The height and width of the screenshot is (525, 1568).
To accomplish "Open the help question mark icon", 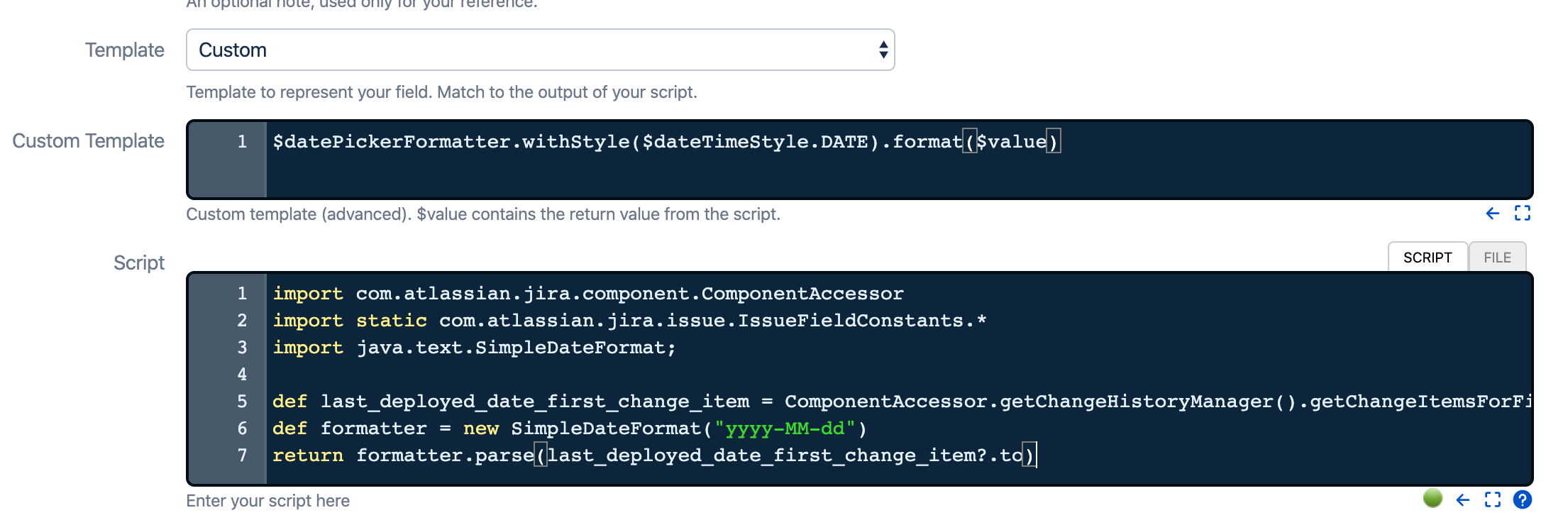I will [x=1523, y=500].
